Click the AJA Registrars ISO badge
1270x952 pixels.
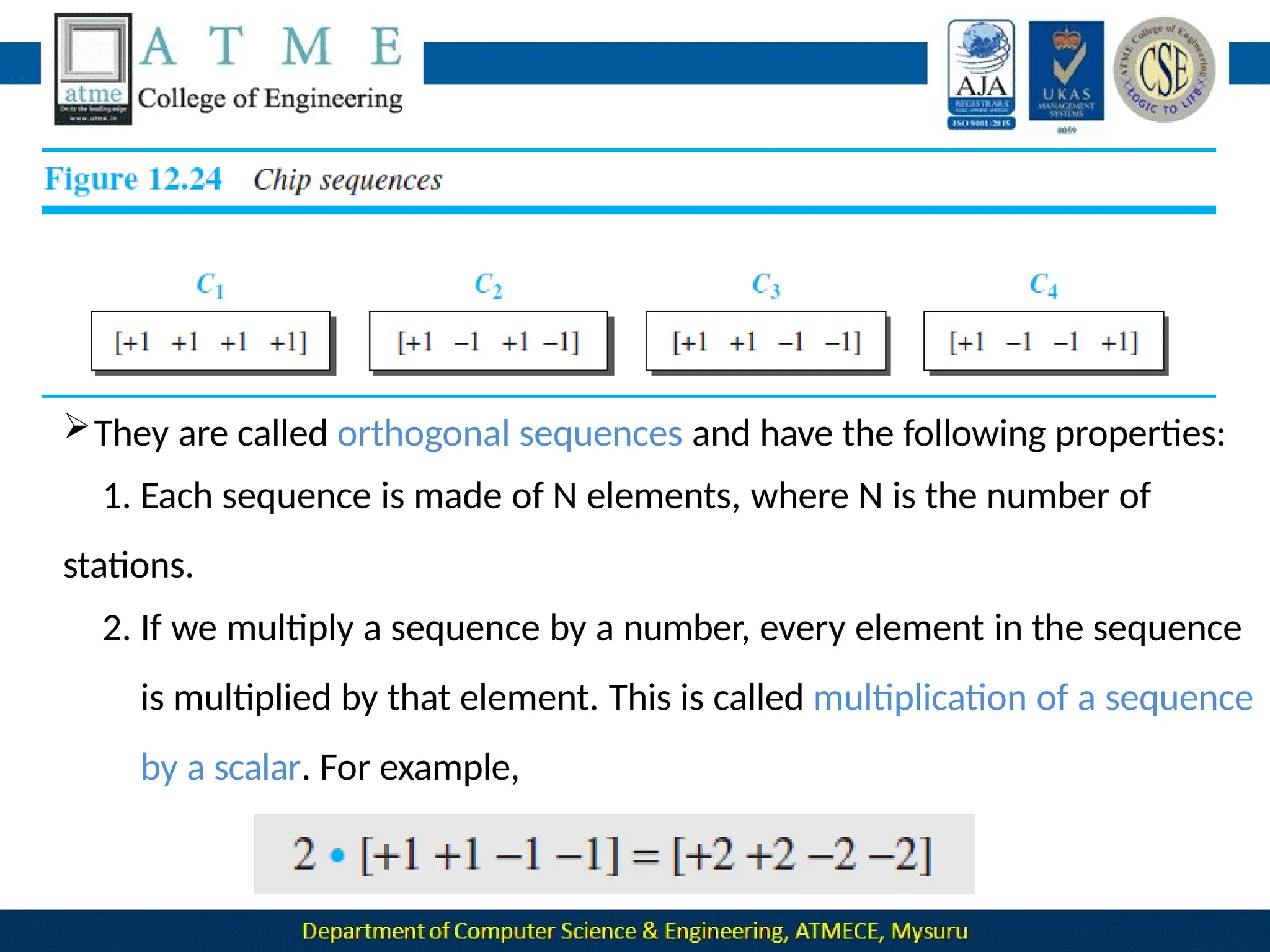coord(981,74)
